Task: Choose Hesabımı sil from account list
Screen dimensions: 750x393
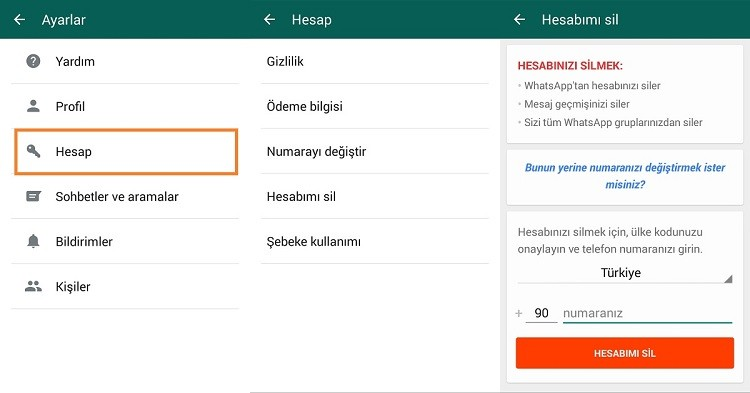Action: [375, 196]
